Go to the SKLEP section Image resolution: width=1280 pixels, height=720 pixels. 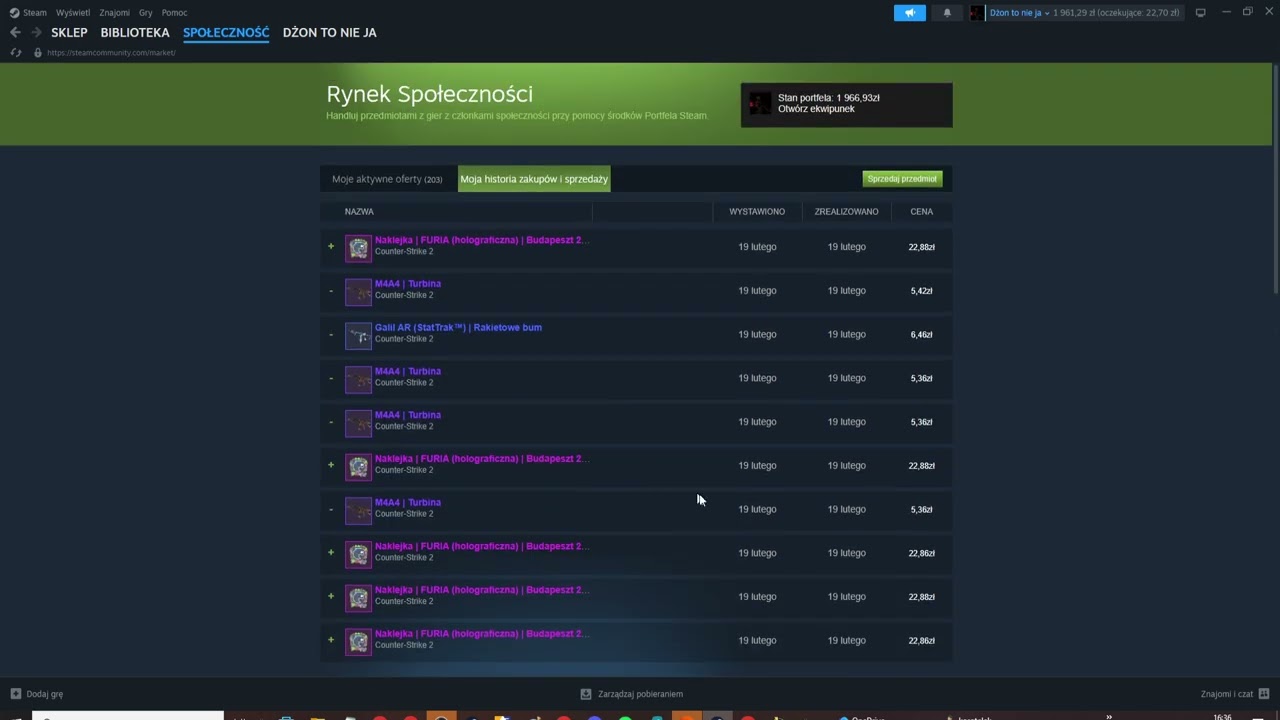point(69,32)
